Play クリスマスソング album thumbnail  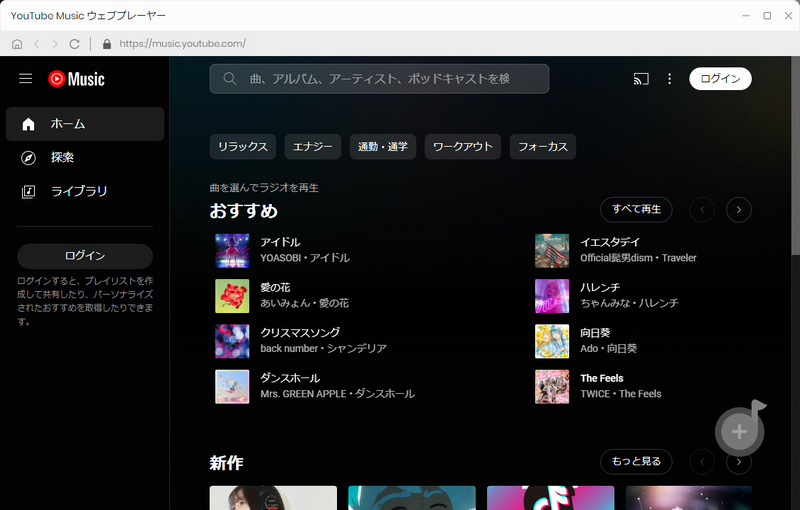coord(232,341)
